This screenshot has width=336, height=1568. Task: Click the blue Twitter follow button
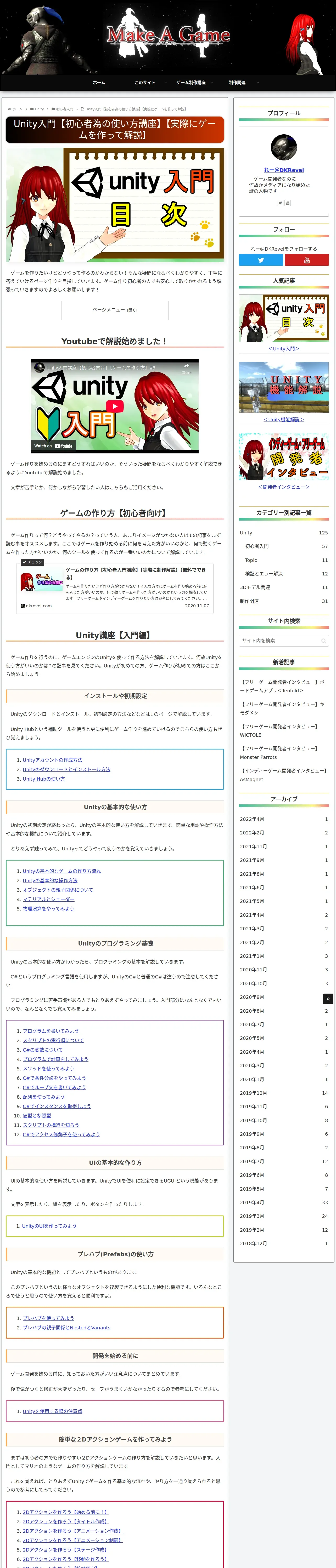260,260
